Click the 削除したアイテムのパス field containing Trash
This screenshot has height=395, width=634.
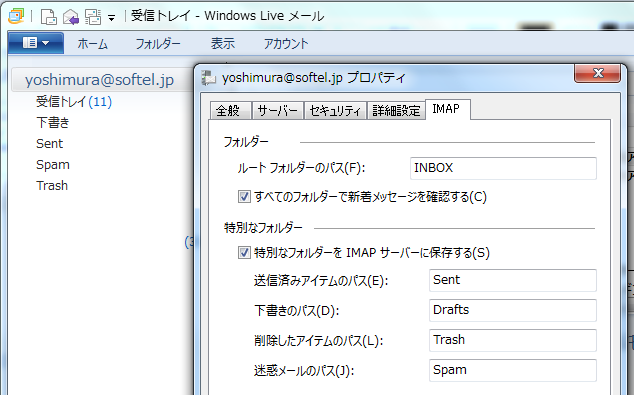(x=512, y=340)
